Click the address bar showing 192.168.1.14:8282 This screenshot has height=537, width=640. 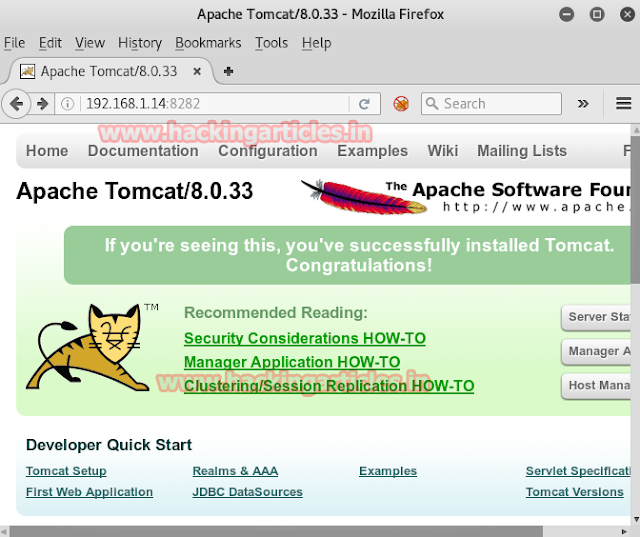tap(216, 104)
